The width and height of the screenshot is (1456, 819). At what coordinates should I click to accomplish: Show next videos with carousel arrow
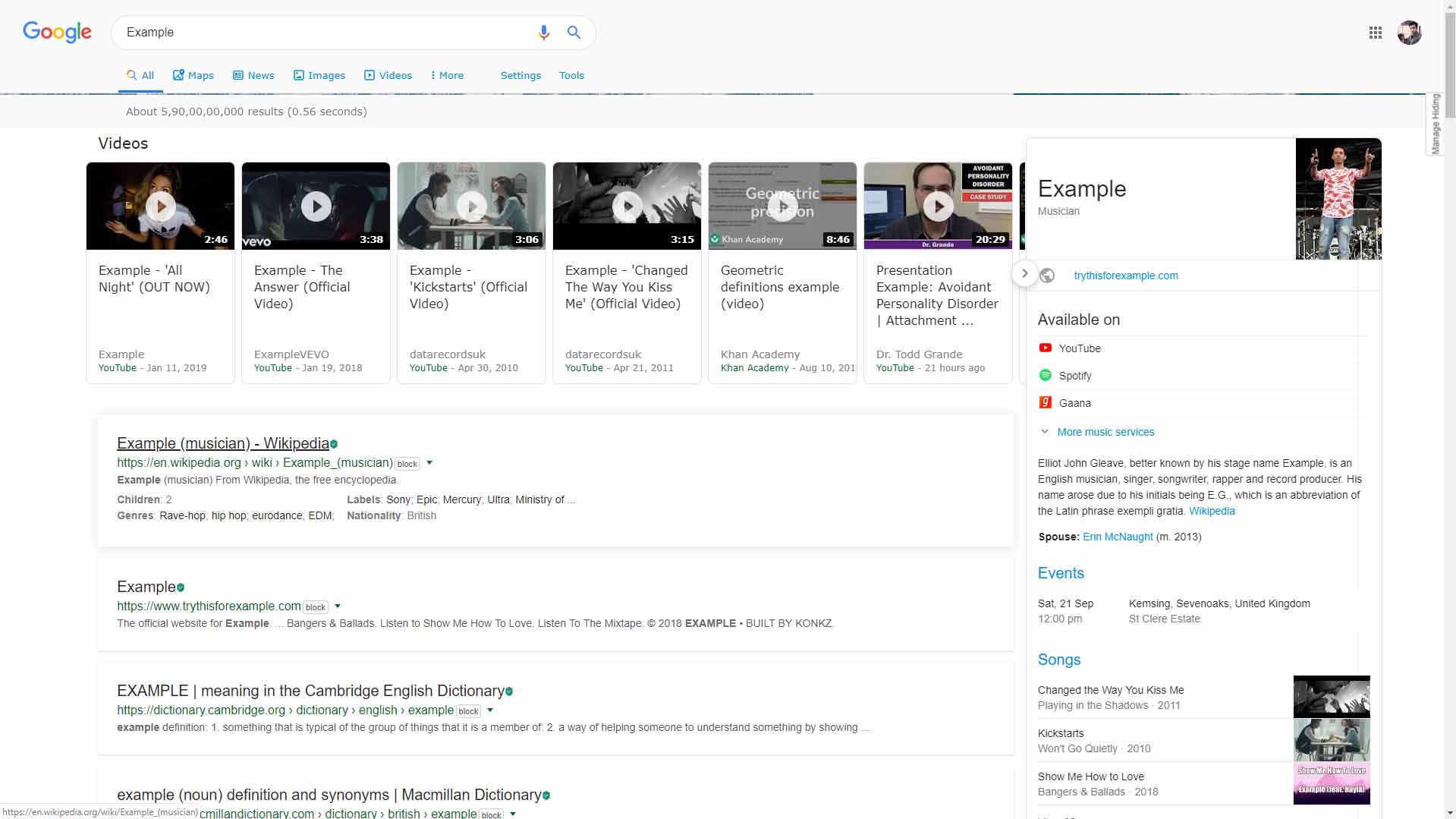tap(1024, 273)
